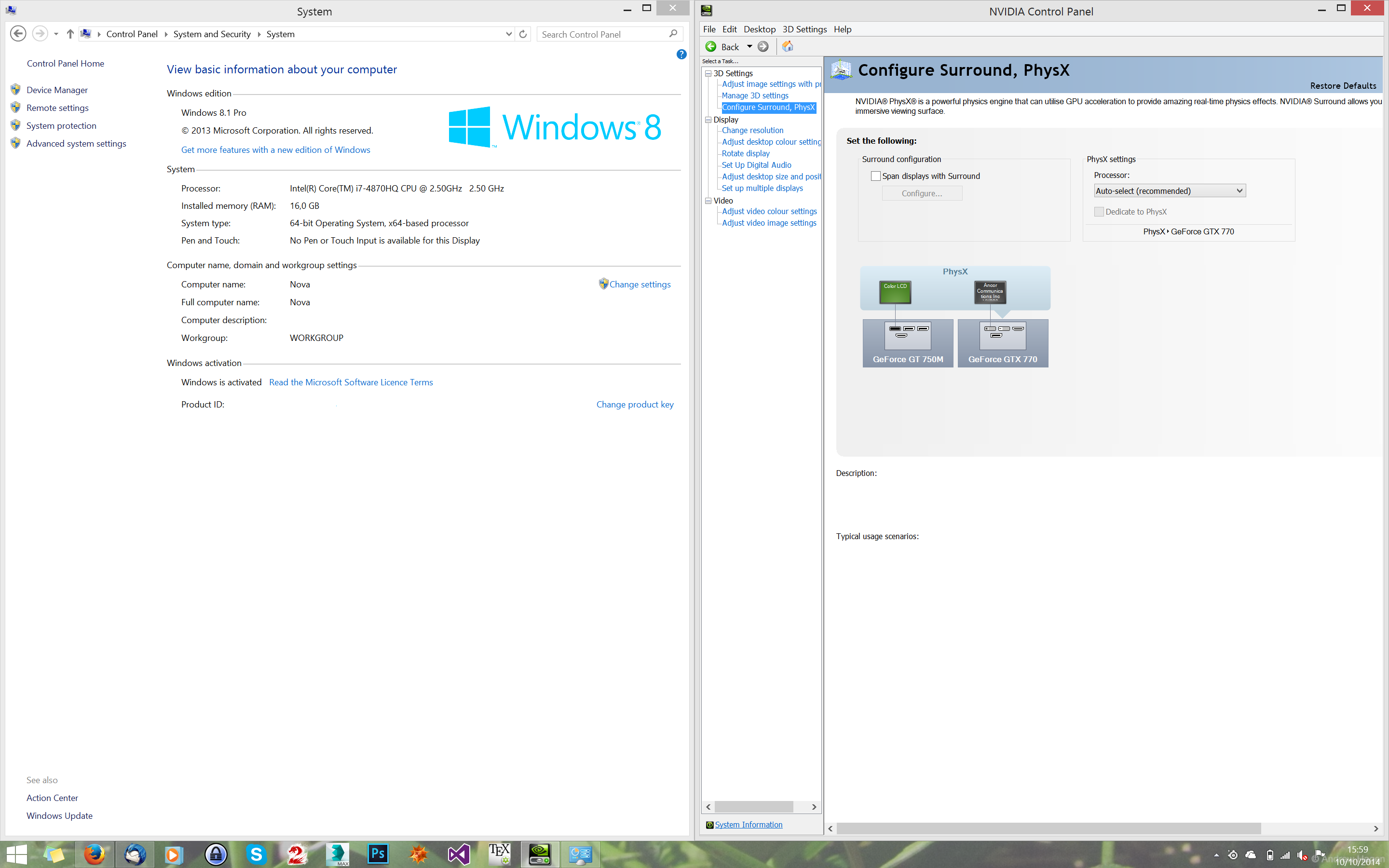The image size is (1389, 868).
Task: Launch Visual Studio from the taskbar
Action: (x=459, y=854)
